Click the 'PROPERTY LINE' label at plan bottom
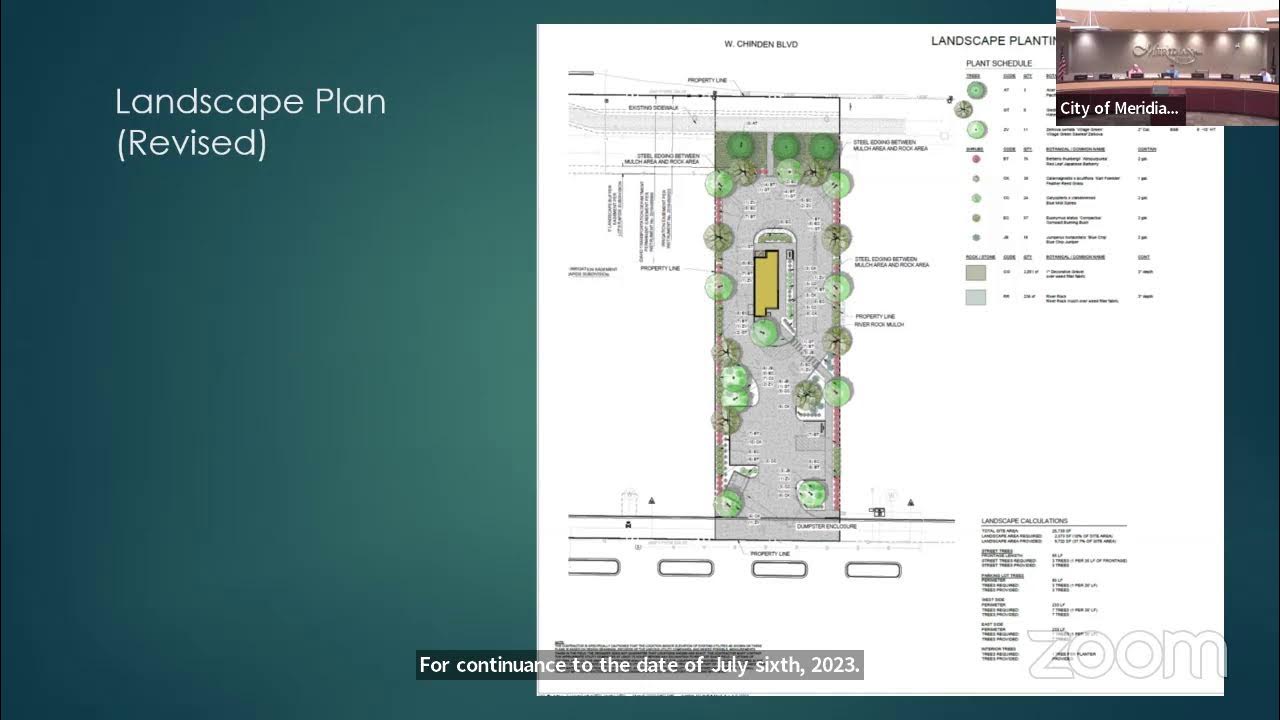Viewport: 1280px width, 720px height. click(x=770, y=553)
